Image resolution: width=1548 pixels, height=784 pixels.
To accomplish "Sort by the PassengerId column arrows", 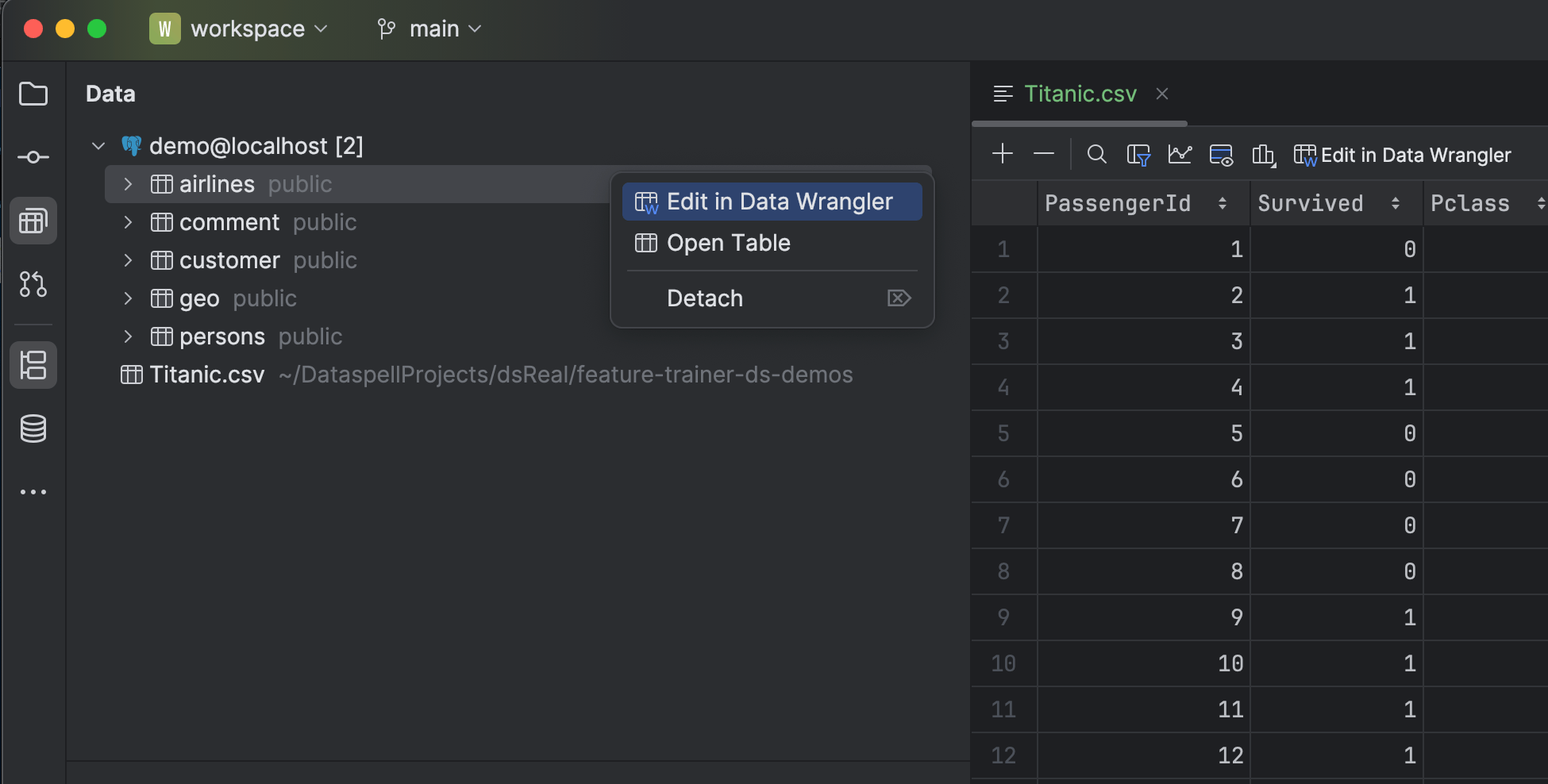I will pos(1223,204).
